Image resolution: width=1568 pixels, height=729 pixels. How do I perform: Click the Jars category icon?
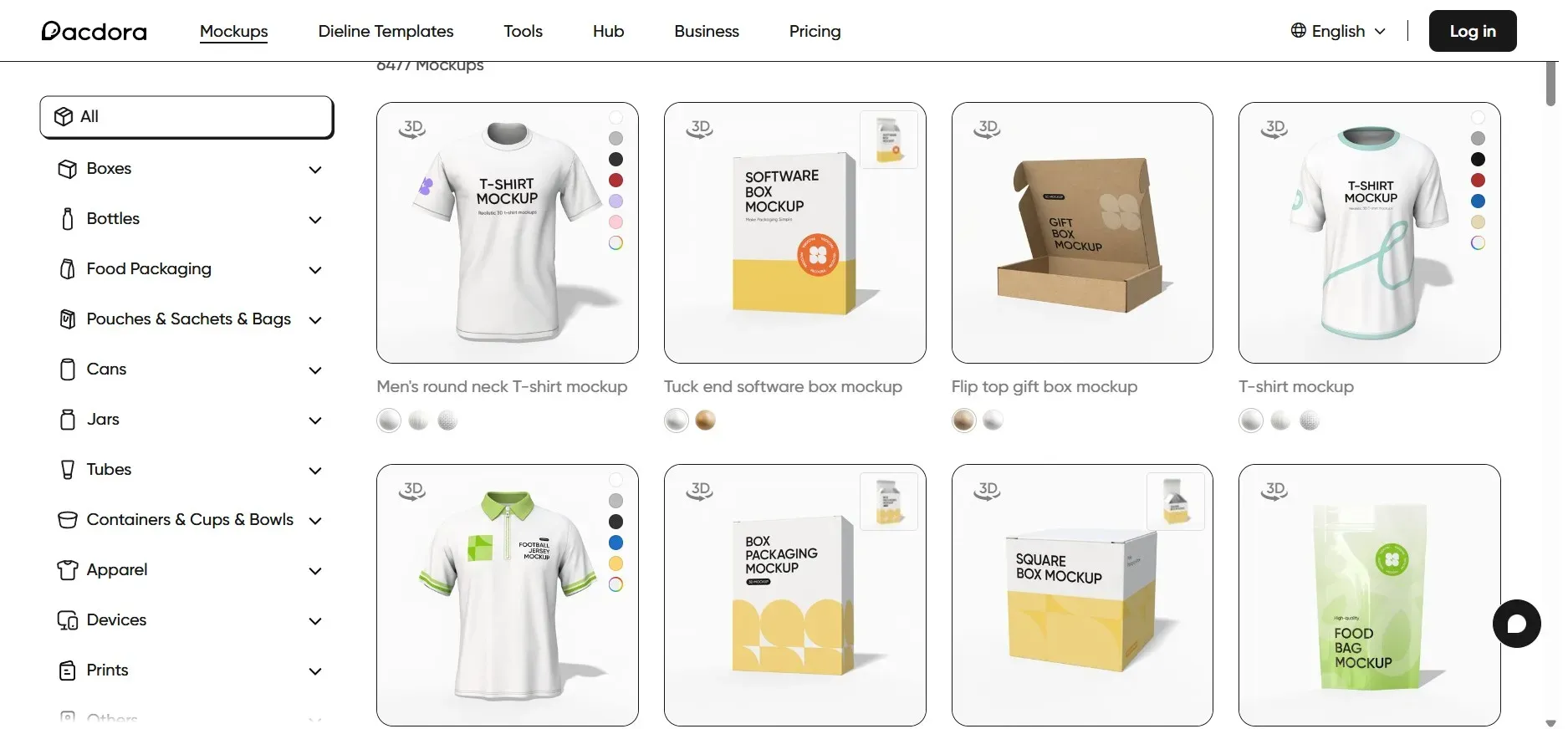click(x=68, y=420)
